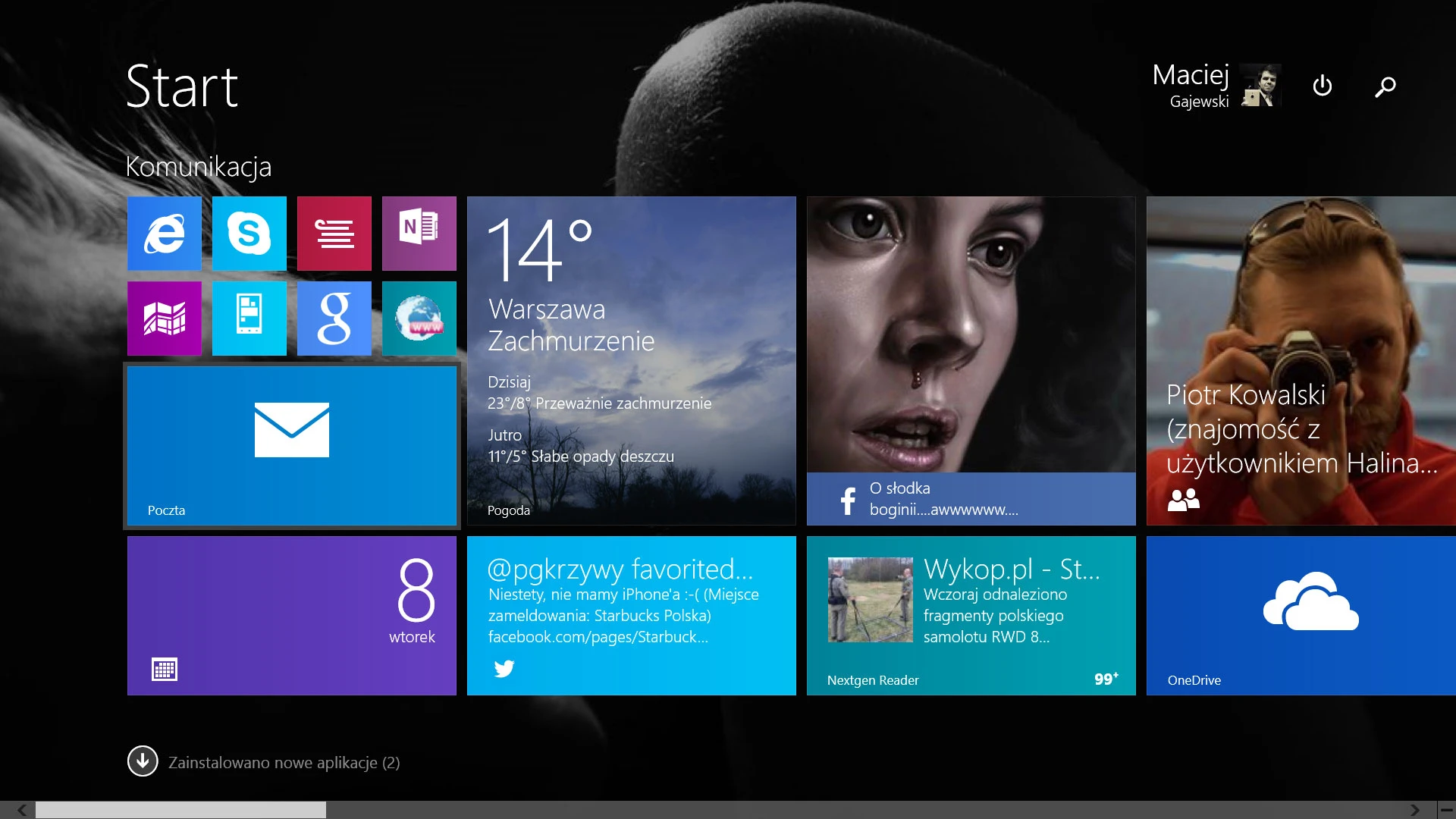Click the scrollbar left arrow

pyautogui.click(x=22, y=810)
